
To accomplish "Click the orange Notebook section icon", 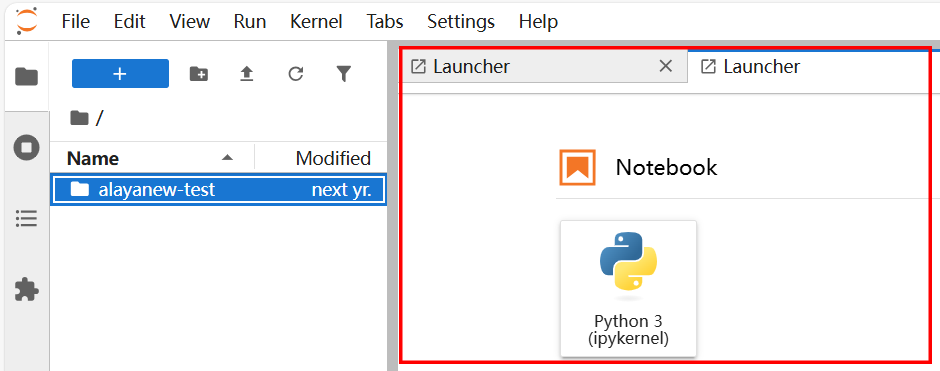I will [x=577, y=167].
